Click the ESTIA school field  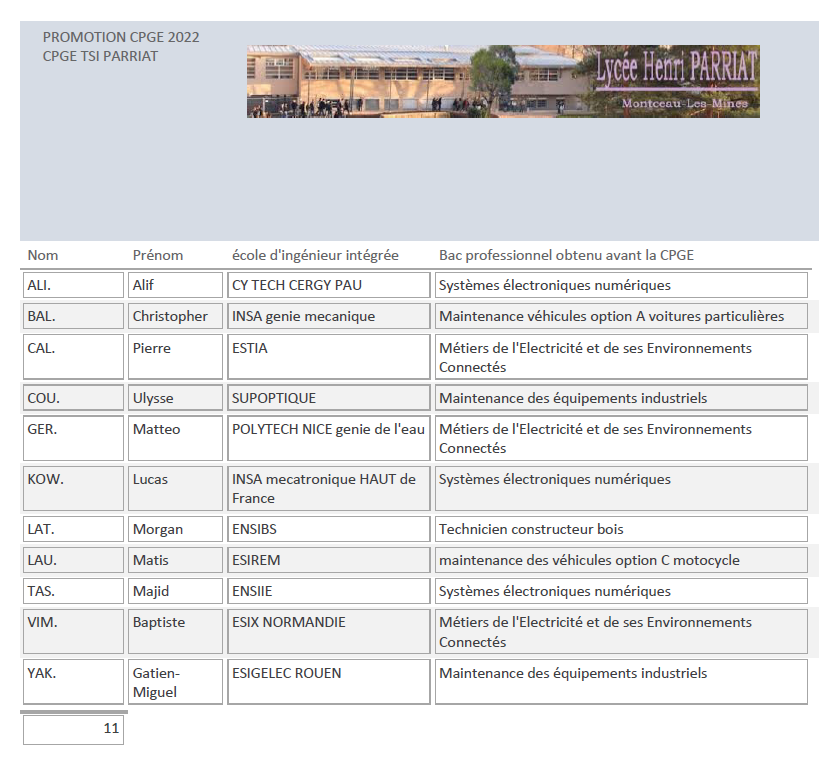[329, 356]
